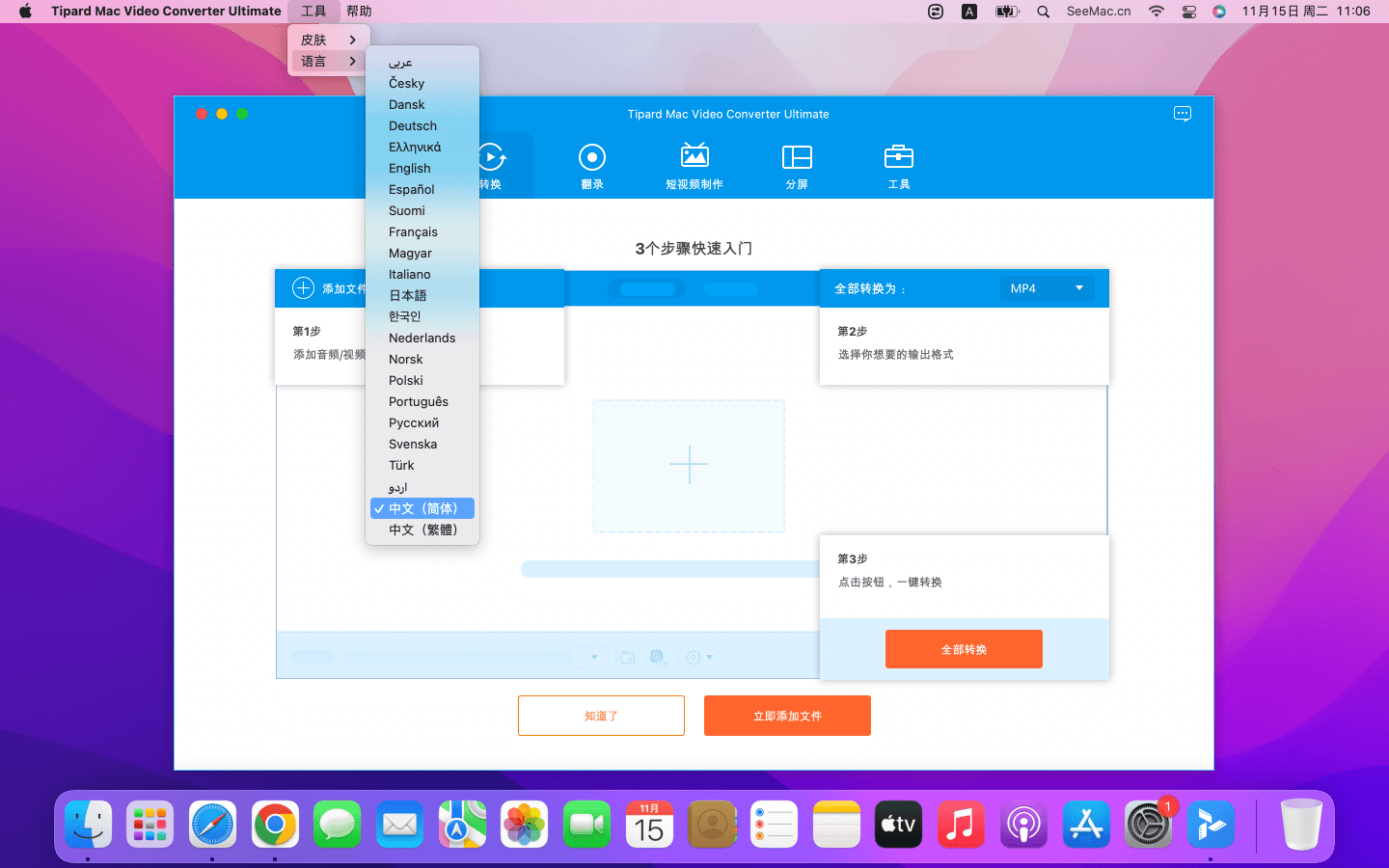
Task: Click the 立即添加文件 button
Action: (787, 716)
